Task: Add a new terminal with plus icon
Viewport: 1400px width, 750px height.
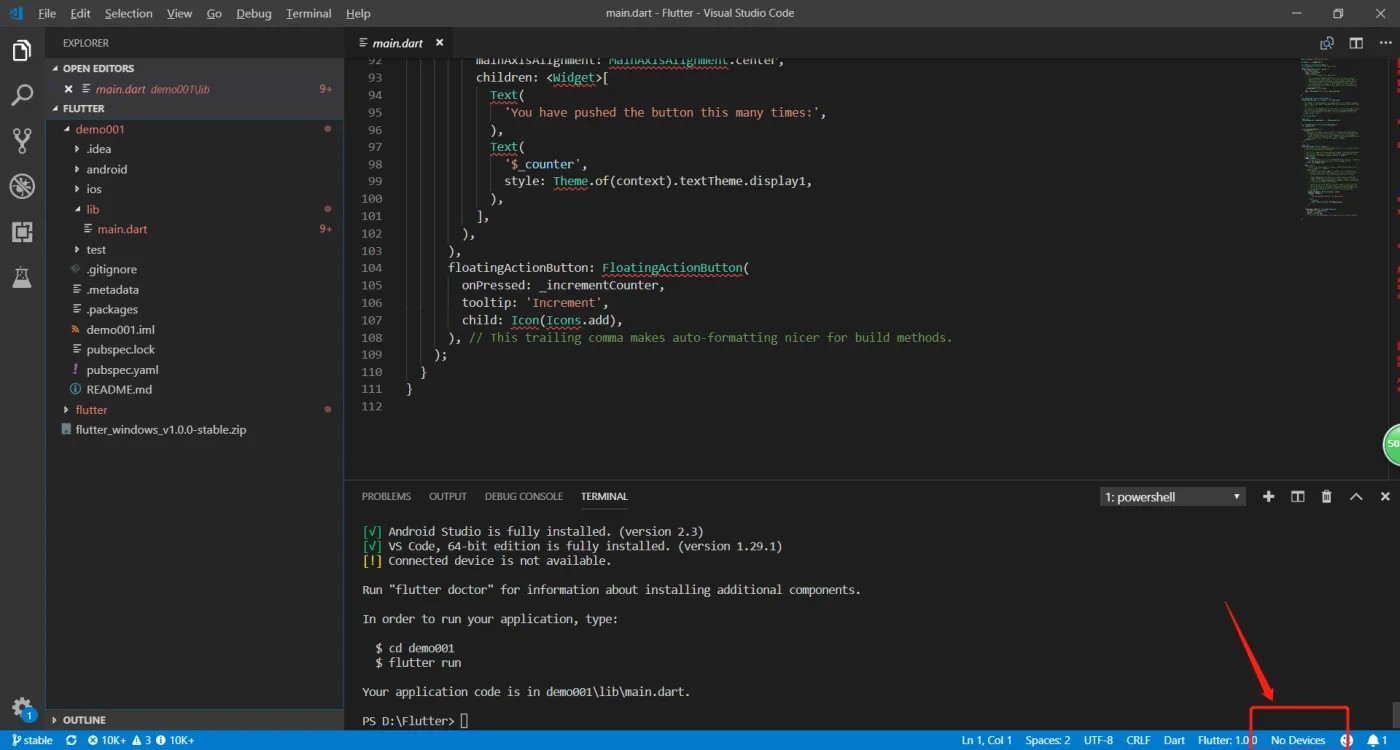Action: (x=1269, y=497)
